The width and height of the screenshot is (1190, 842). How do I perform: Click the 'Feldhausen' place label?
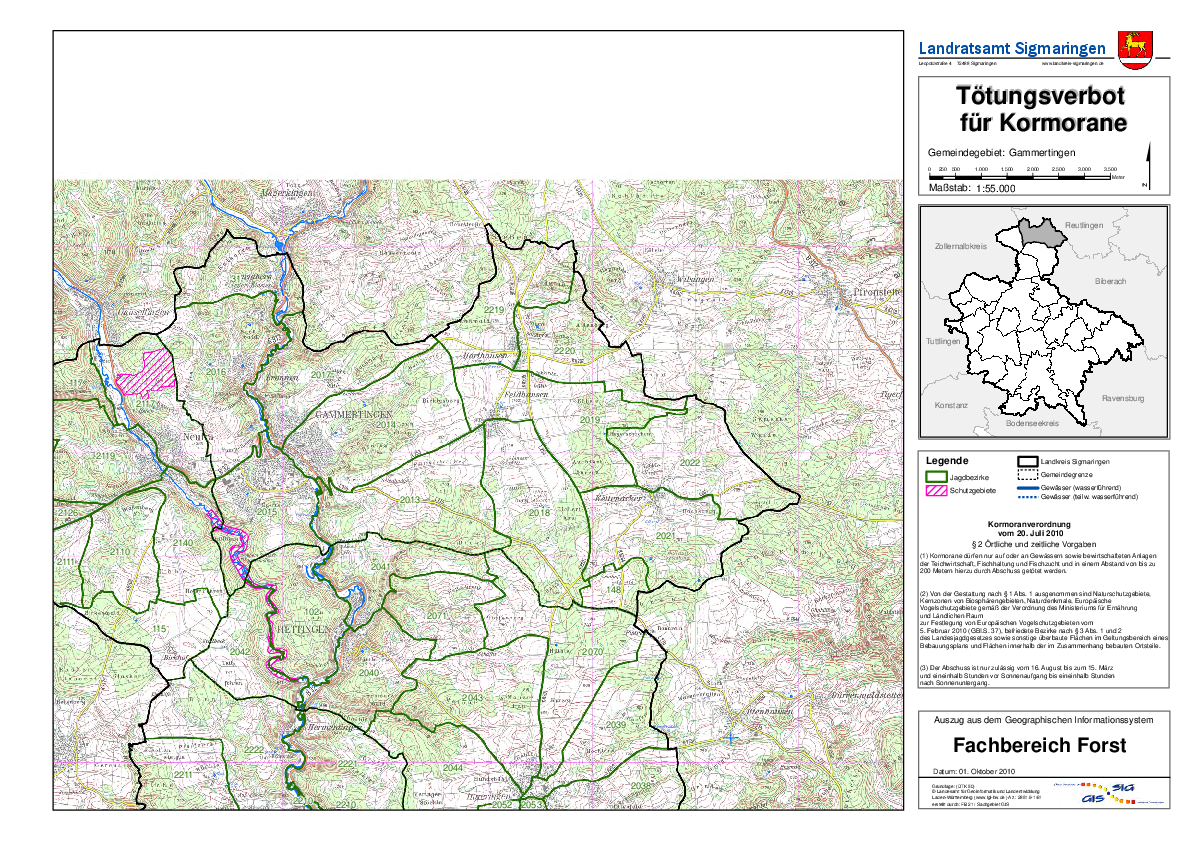pos(527,395)
